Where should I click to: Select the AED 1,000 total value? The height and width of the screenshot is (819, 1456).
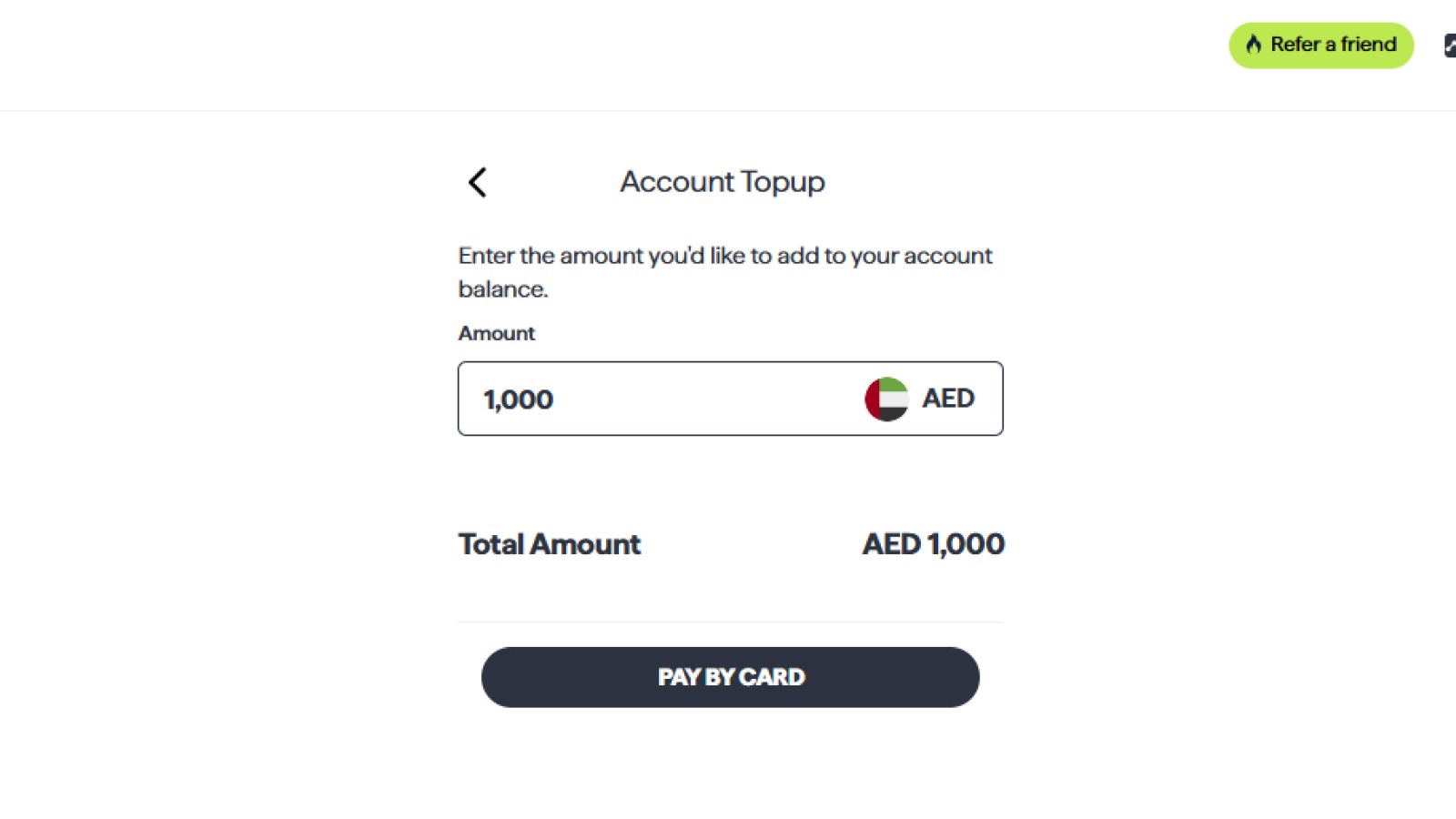click(933, 543)
